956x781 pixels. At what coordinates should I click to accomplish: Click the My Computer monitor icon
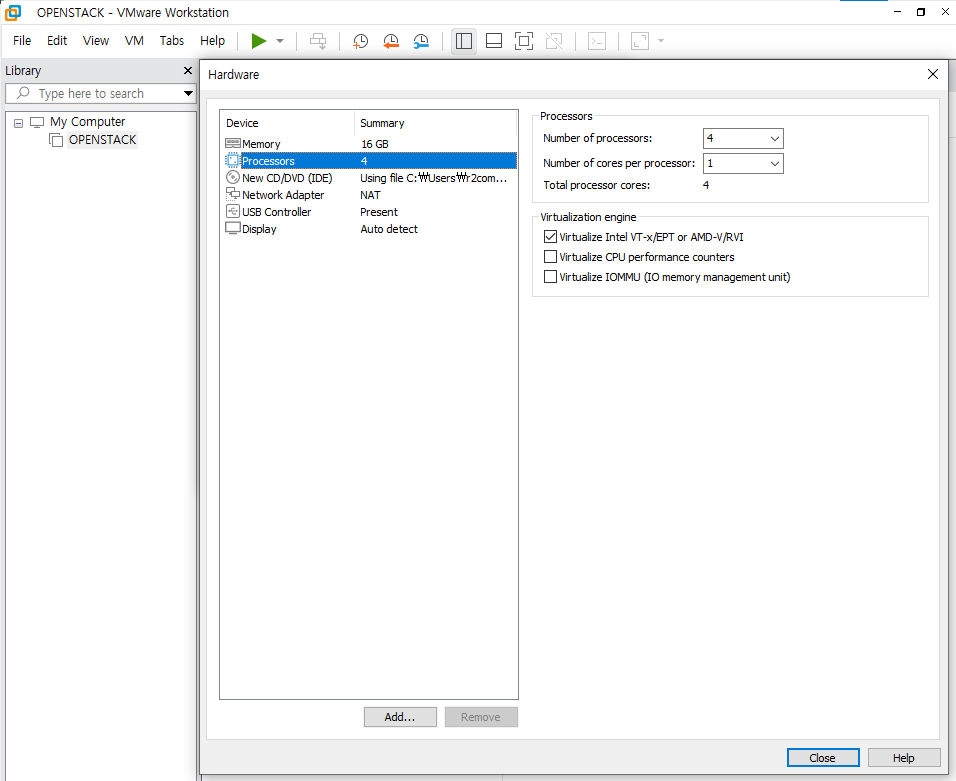37,122
